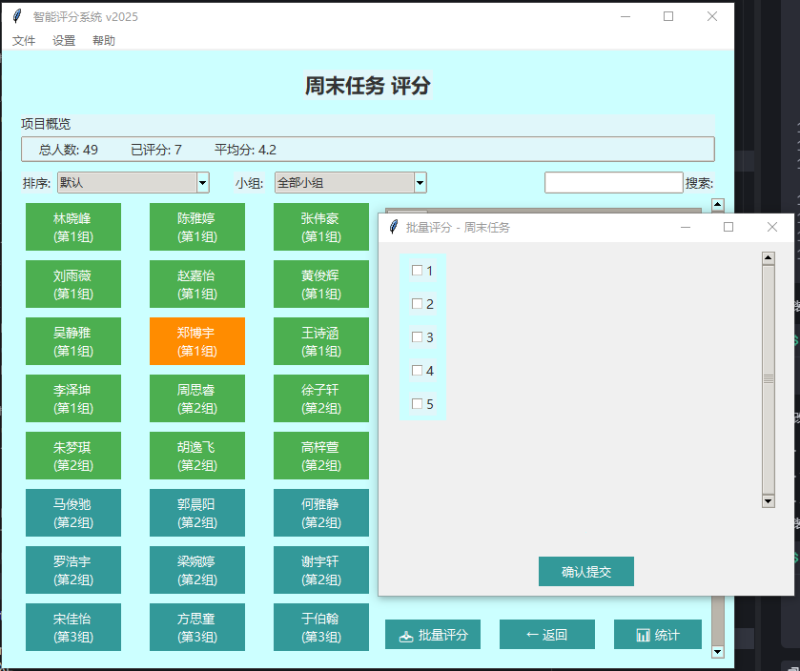Select student 张伟豪 card

click(321, 227)
